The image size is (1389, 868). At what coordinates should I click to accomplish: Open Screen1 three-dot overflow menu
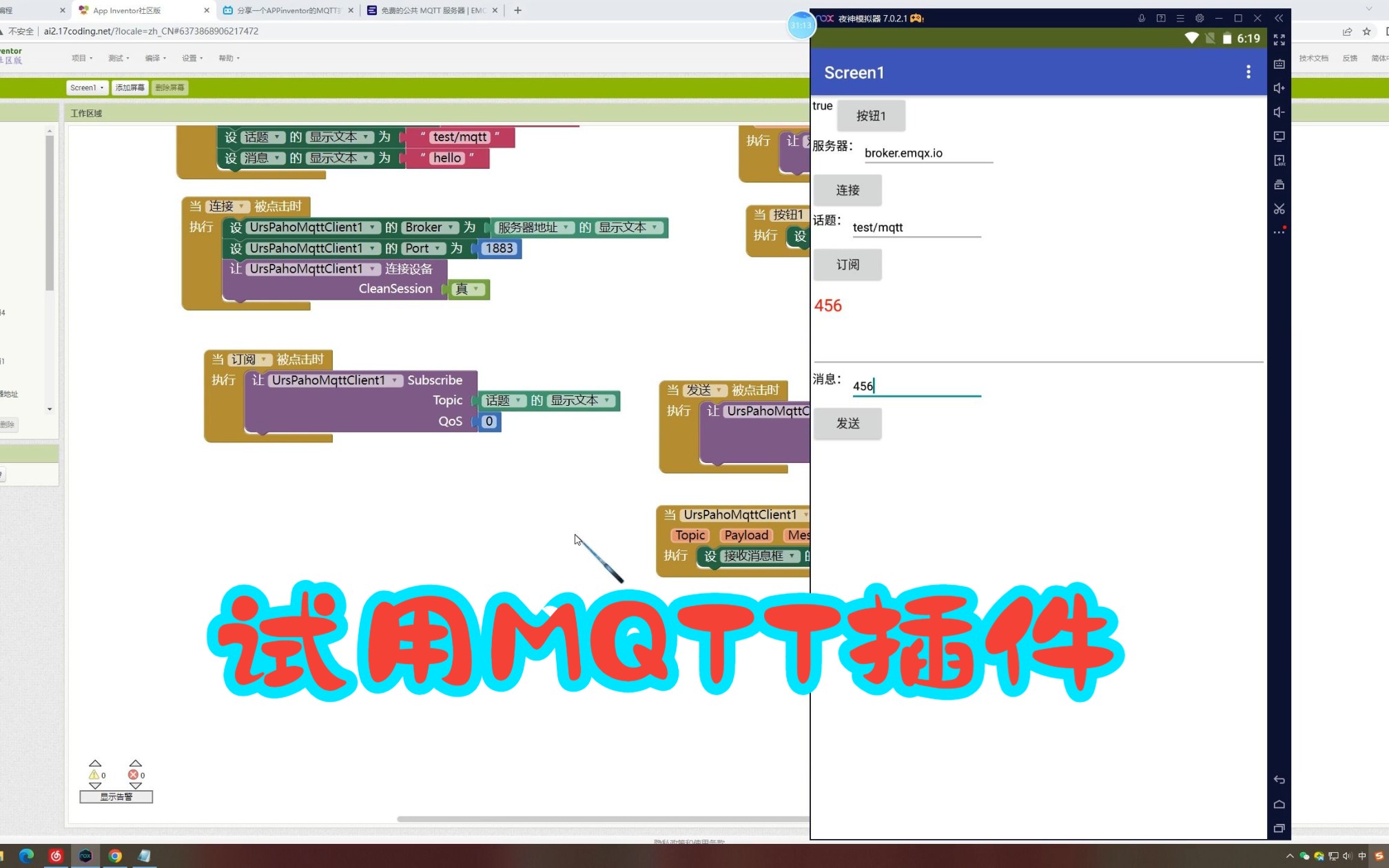[1248, 72]
